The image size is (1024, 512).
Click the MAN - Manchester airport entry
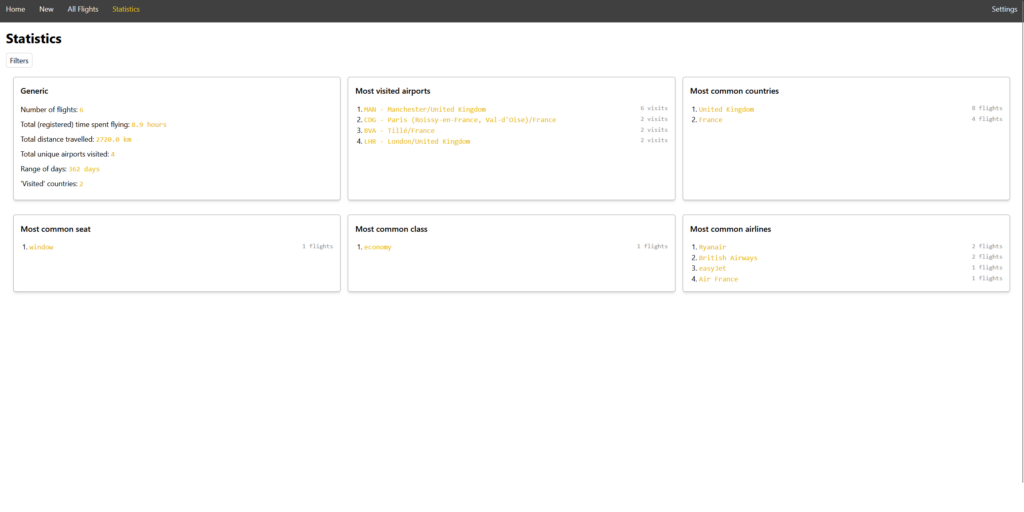[x=424, y=109]
